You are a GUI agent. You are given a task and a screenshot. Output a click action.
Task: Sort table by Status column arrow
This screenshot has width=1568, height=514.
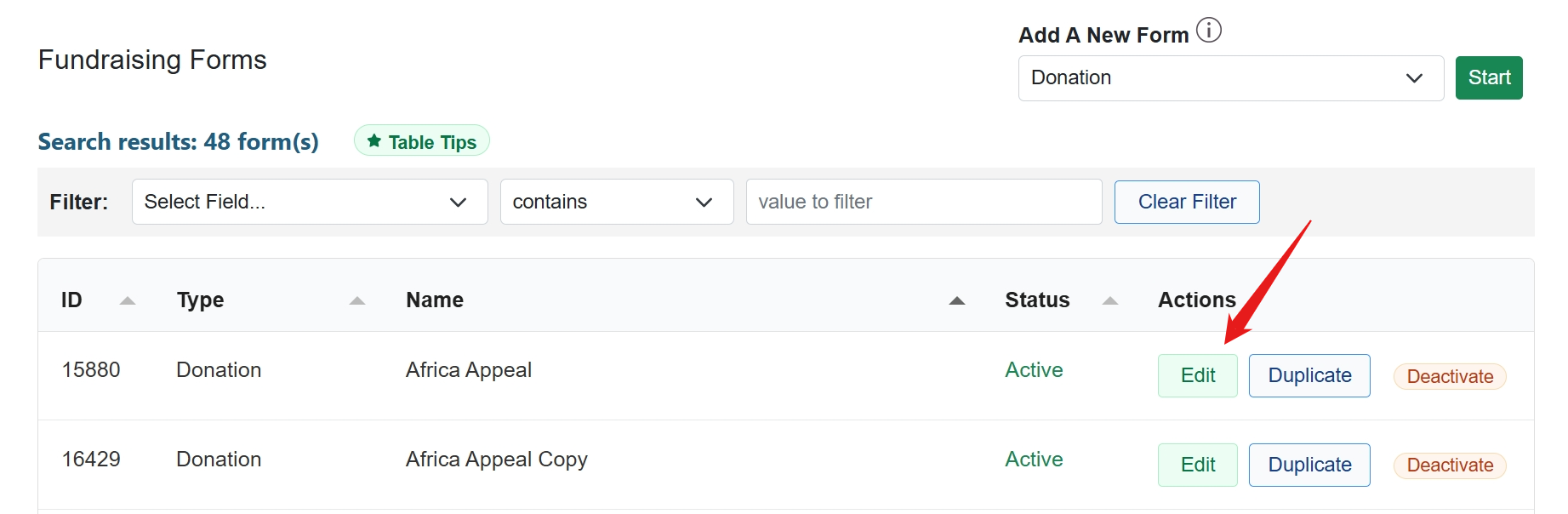[x=1110, y=300]
